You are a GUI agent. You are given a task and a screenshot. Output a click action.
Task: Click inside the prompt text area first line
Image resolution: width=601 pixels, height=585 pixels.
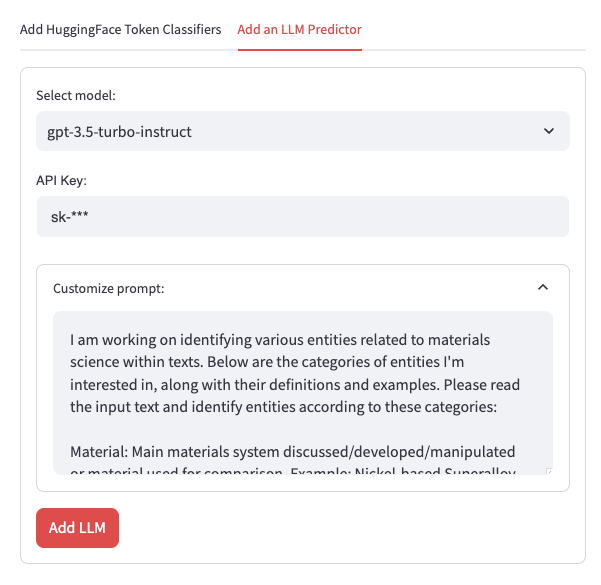click(x=280, y=340)
